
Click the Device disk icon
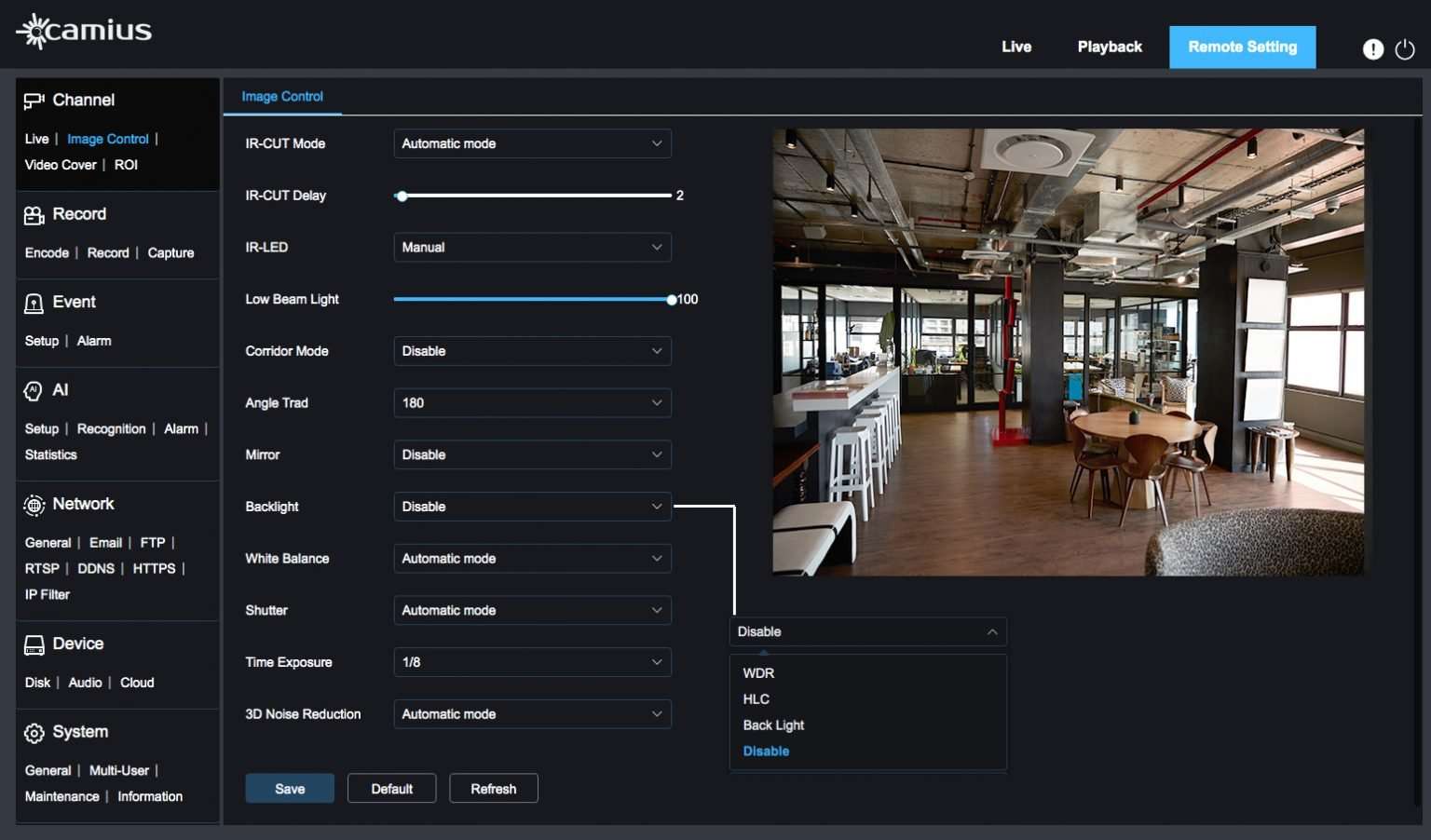pyautogui.click(x=34, y=644)
